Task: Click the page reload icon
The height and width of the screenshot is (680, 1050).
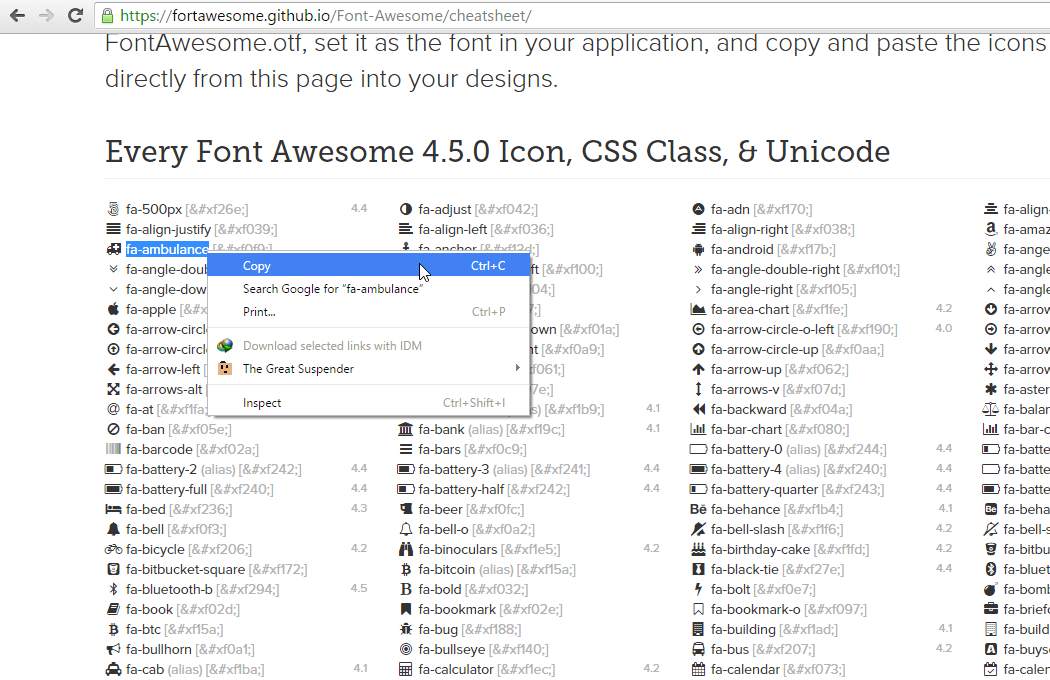Action: 75,16
